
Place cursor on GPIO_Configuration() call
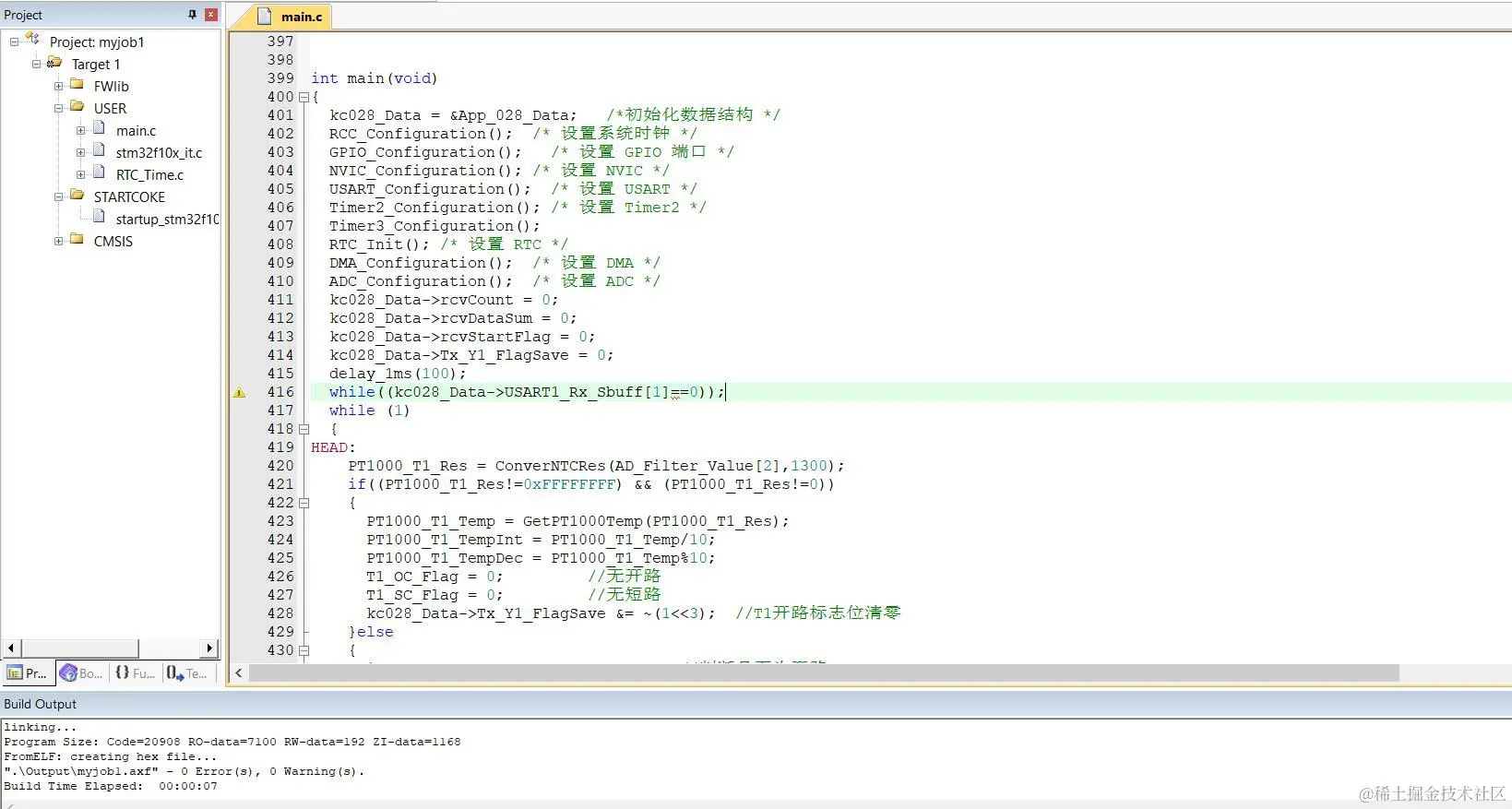[x=425, y=152]
